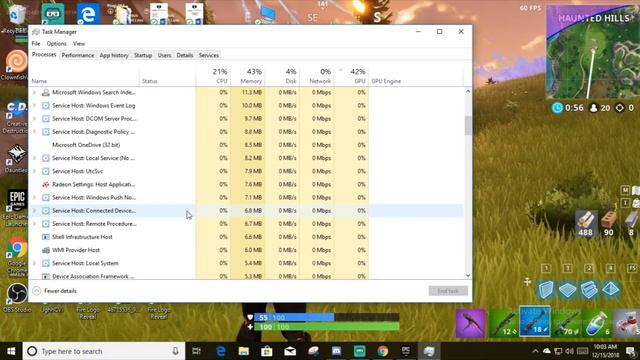This screenshot has width=640, height=360.
Task: Sort processes by Memory column
Action: coord(247,76)
